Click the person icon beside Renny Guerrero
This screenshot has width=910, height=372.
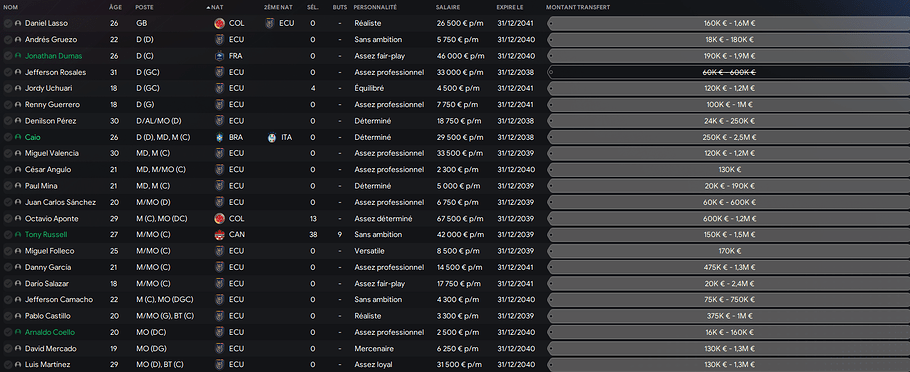[18, 105]
